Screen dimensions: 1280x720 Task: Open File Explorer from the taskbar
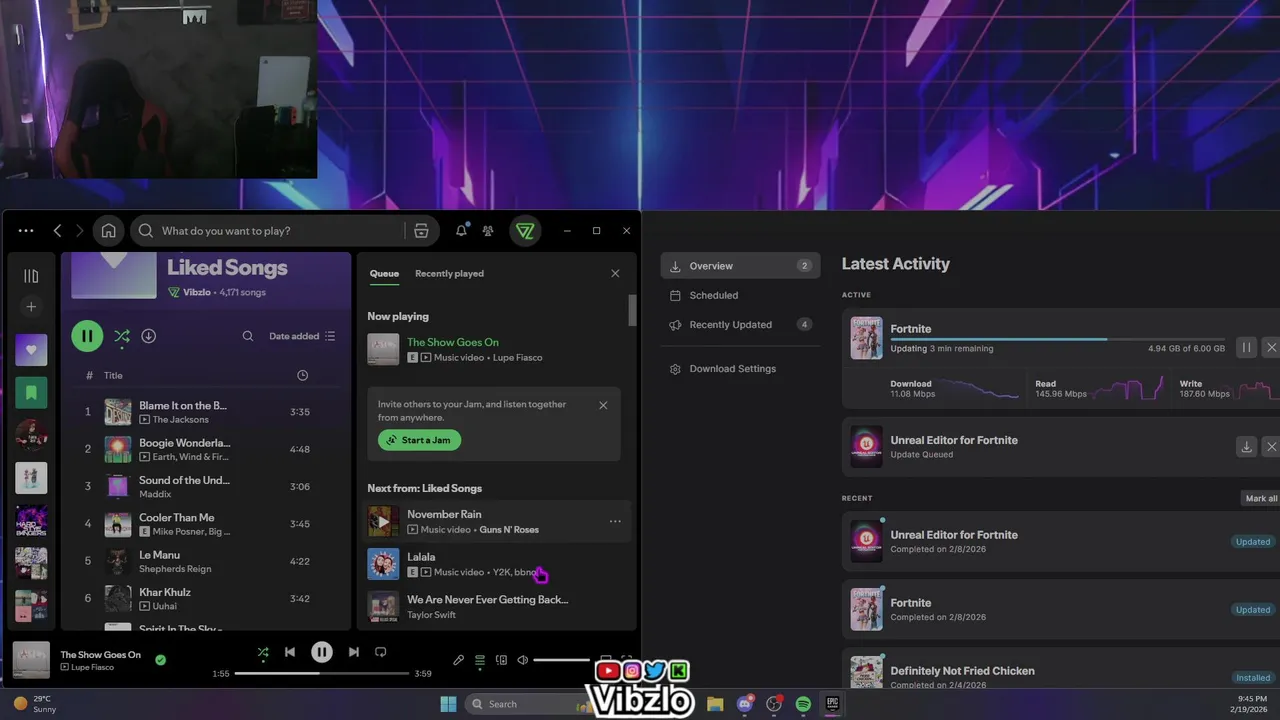715,704
